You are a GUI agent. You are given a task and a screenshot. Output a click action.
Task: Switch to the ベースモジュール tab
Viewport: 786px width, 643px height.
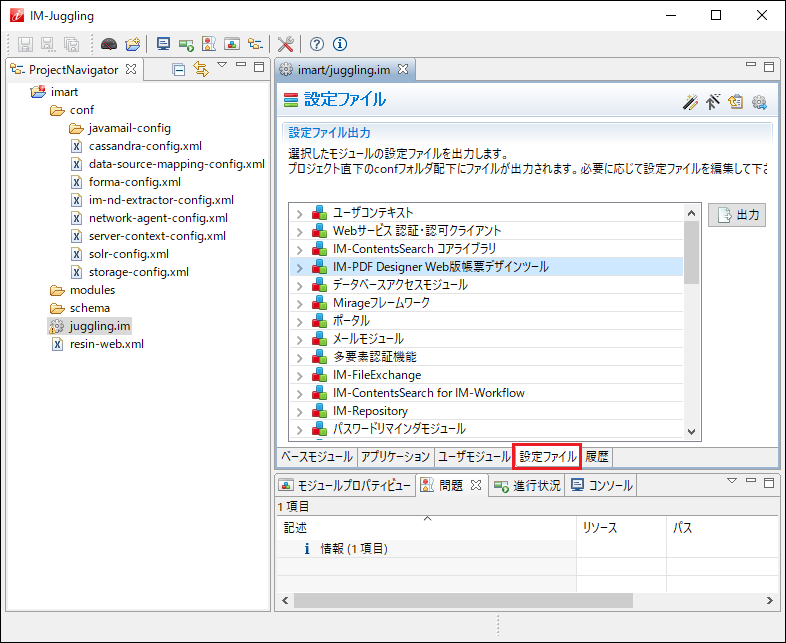[317, 457]
